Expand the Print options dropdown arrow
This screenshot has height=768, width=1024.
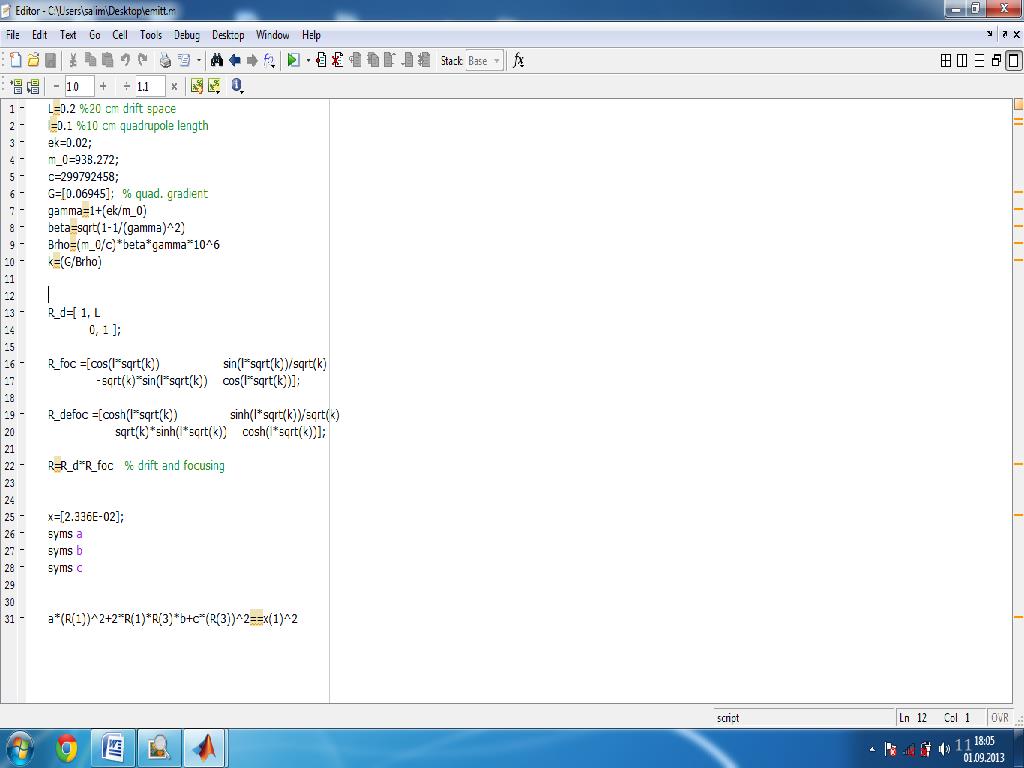(x=199, y=61)
